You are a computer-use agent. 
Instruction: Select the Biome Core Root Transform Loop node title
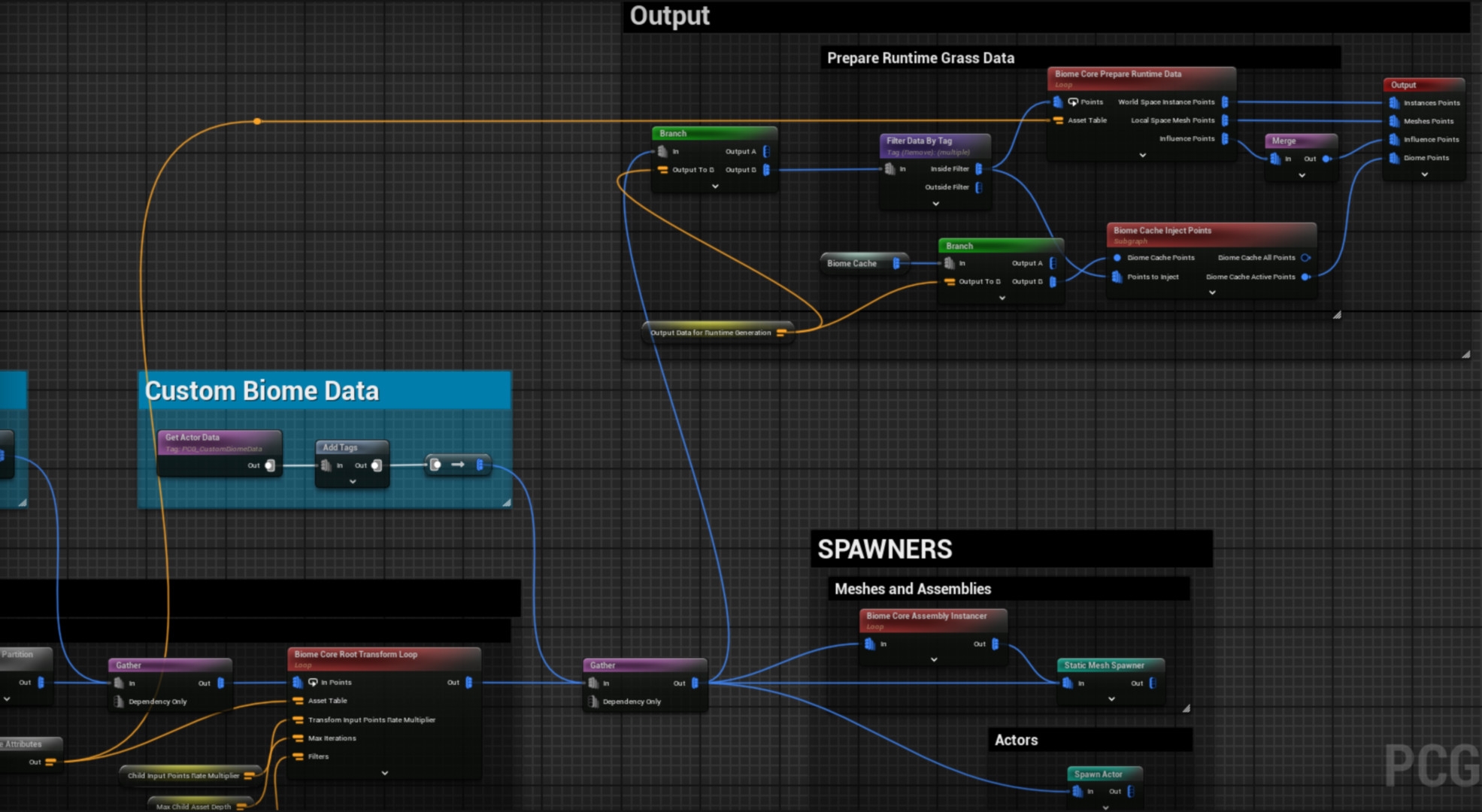click(x=356, y=654)
